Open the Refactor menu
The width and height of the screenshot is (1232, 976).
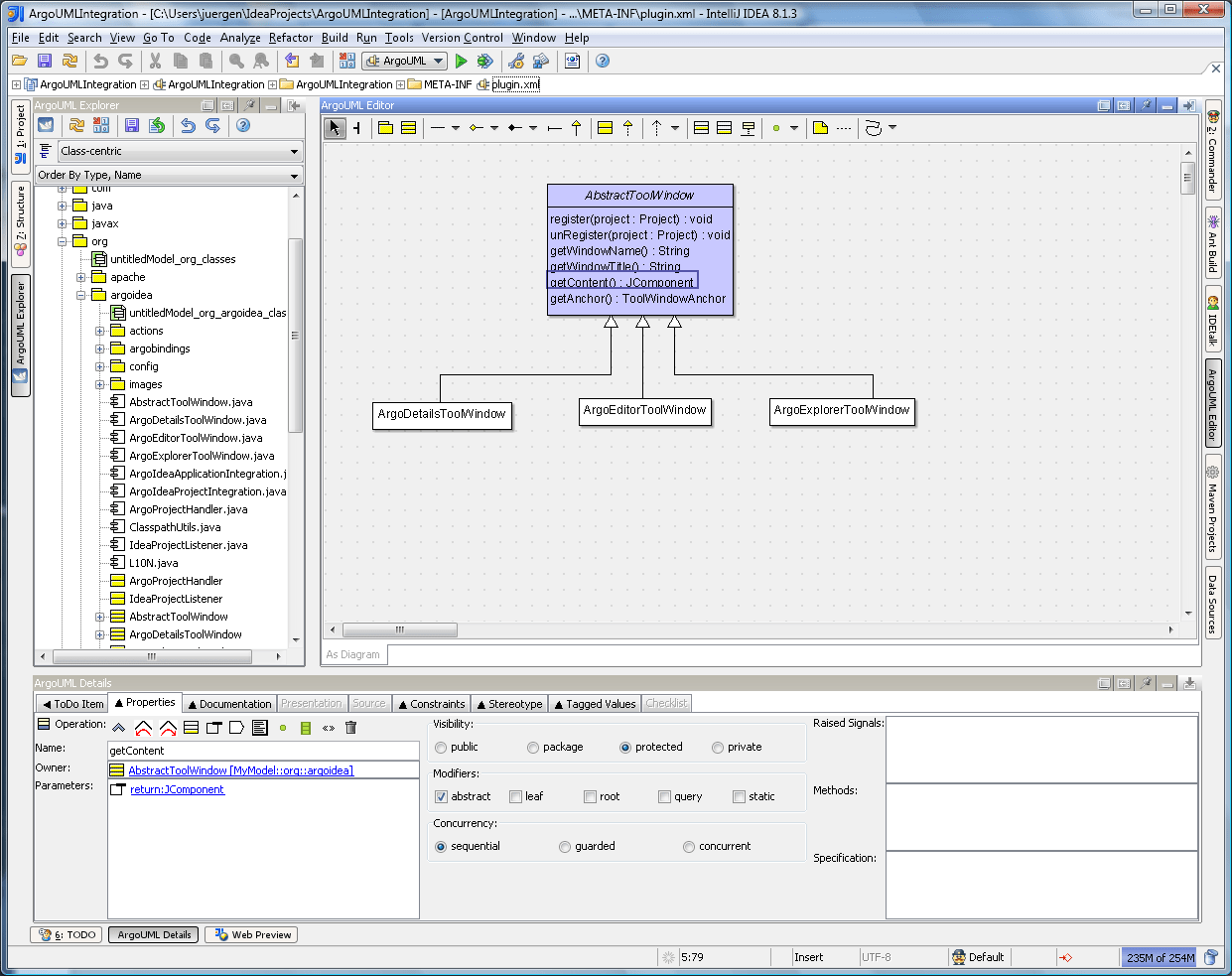(x=291, y=37)
